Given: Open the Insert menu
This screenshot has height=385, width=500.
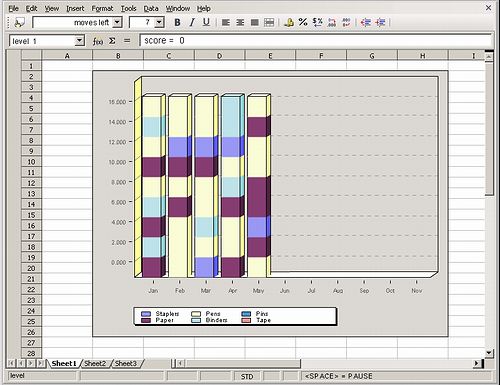Looking at the screenshot, I should [75, 8].
